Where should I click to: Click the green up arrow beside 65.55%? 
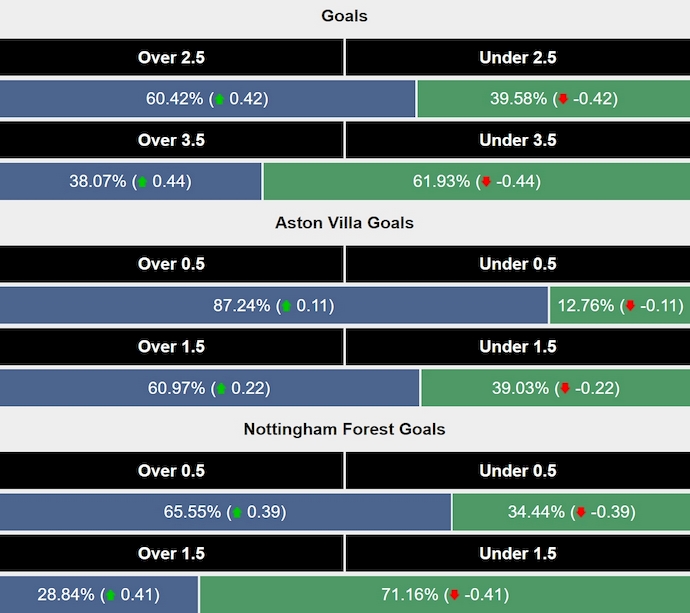coord(237,513)
